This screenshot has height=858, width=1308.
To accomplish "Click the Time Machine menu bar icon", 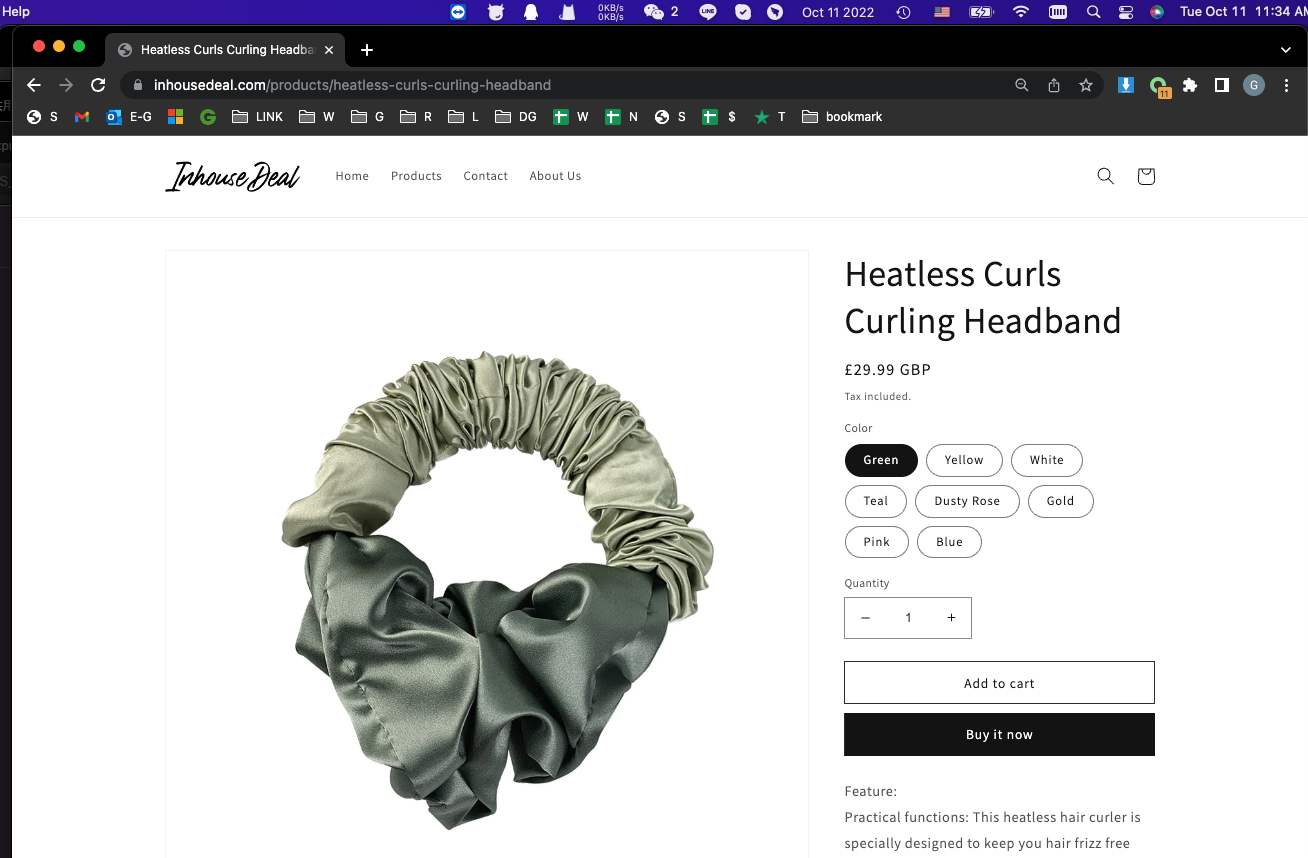I will 903,12.
